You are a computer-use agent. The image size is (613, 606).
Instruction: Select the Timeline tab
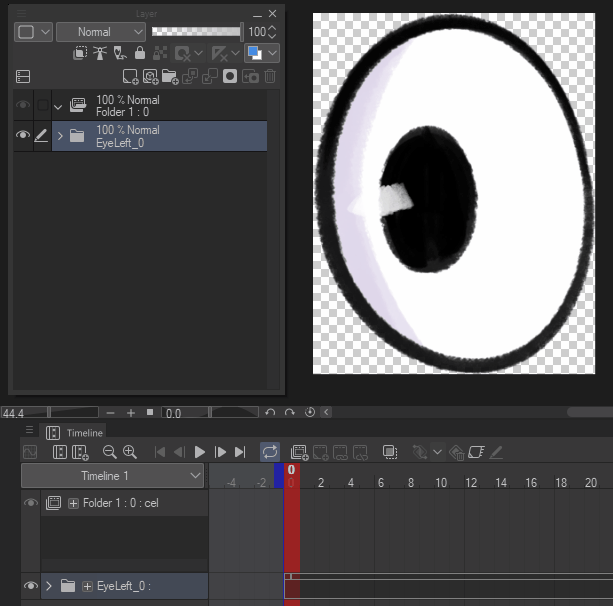84,432
